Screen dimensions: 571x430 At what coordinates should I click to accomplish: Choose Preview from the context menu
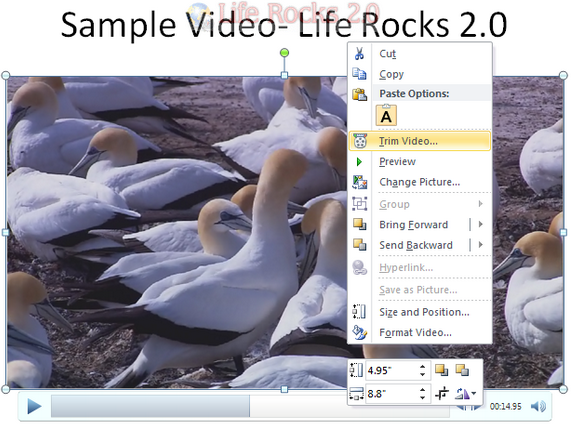pos(420,162)
